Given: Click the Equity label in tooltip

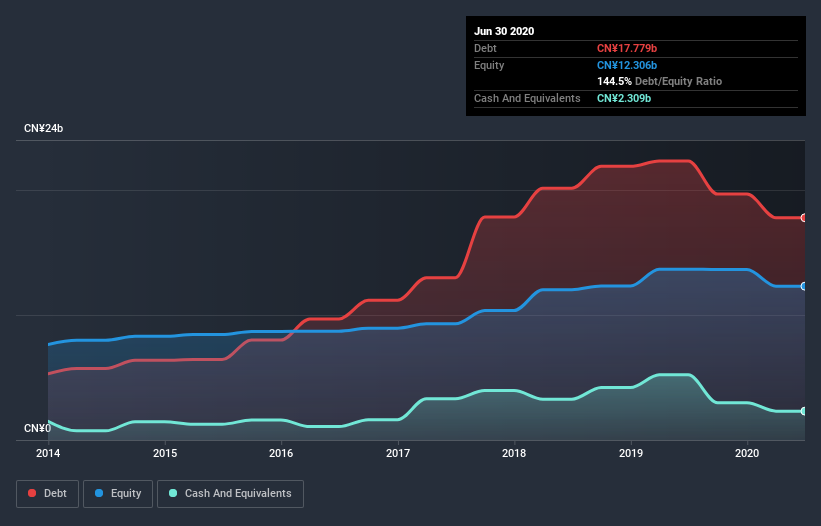Looking at the screenshot, I should pyautogui.click(x=489, y=65).
